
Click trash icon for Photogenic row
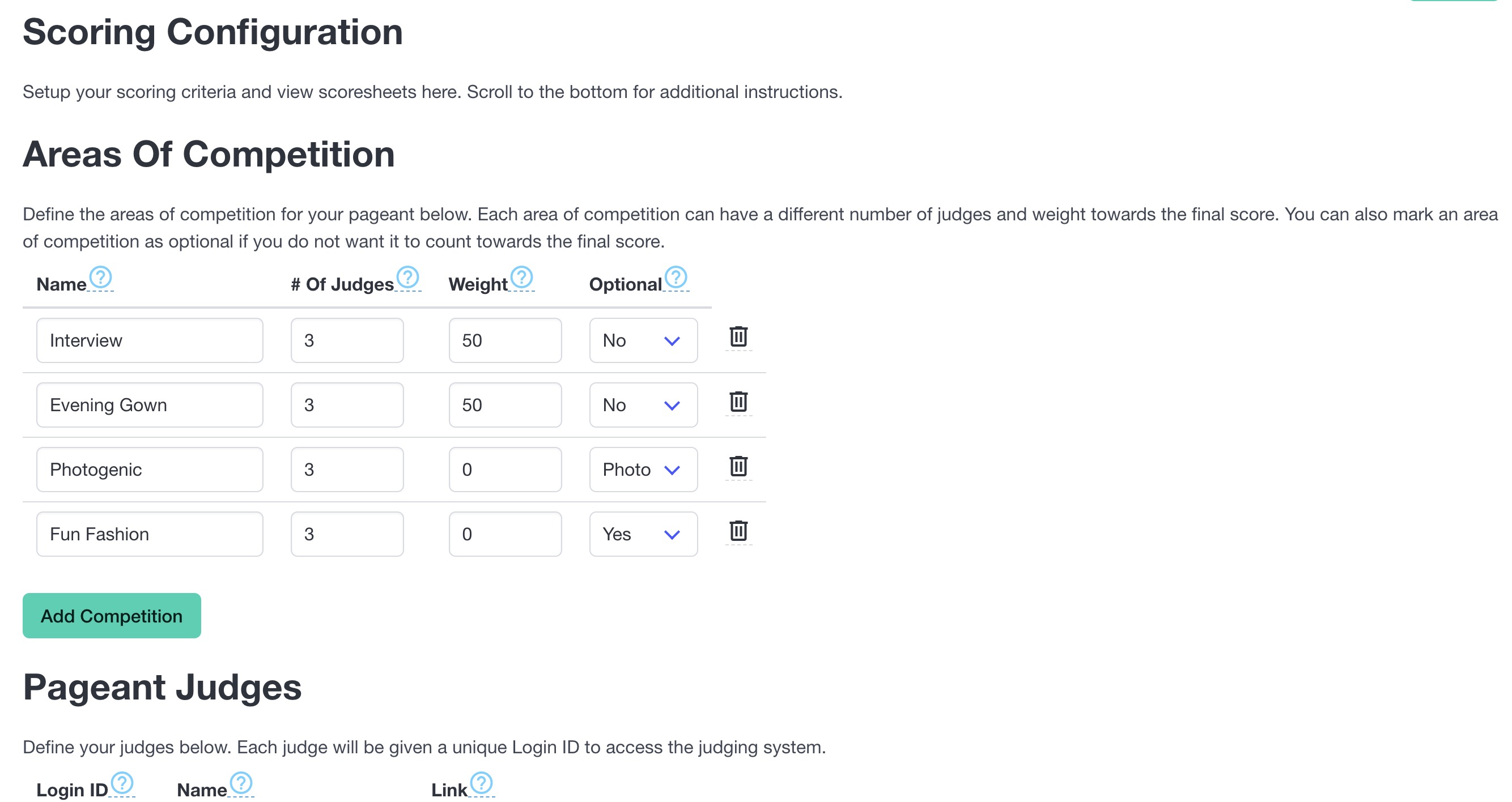[738, 466]
